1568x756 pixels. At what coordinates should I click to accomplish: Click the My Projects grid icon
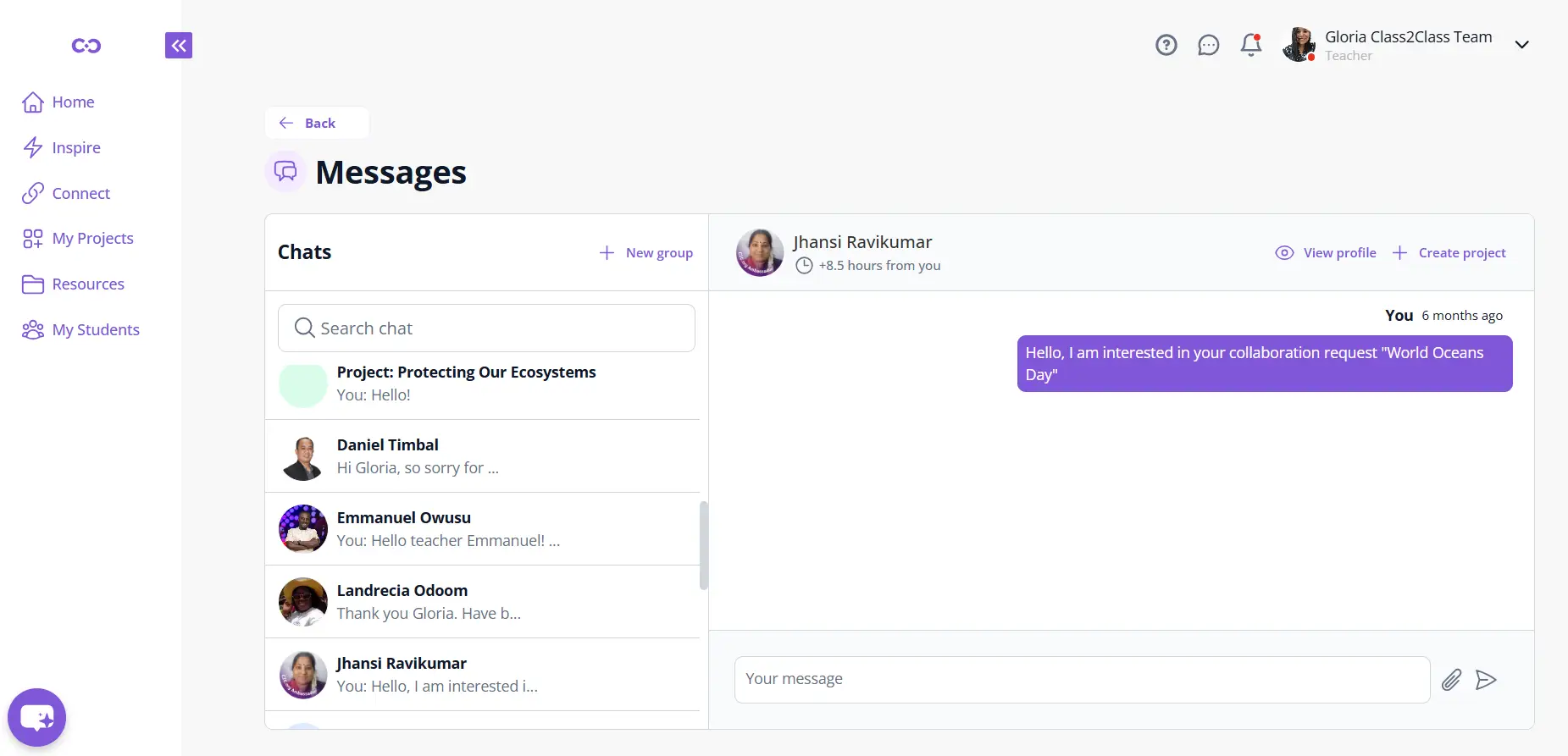tap(33, 239)
